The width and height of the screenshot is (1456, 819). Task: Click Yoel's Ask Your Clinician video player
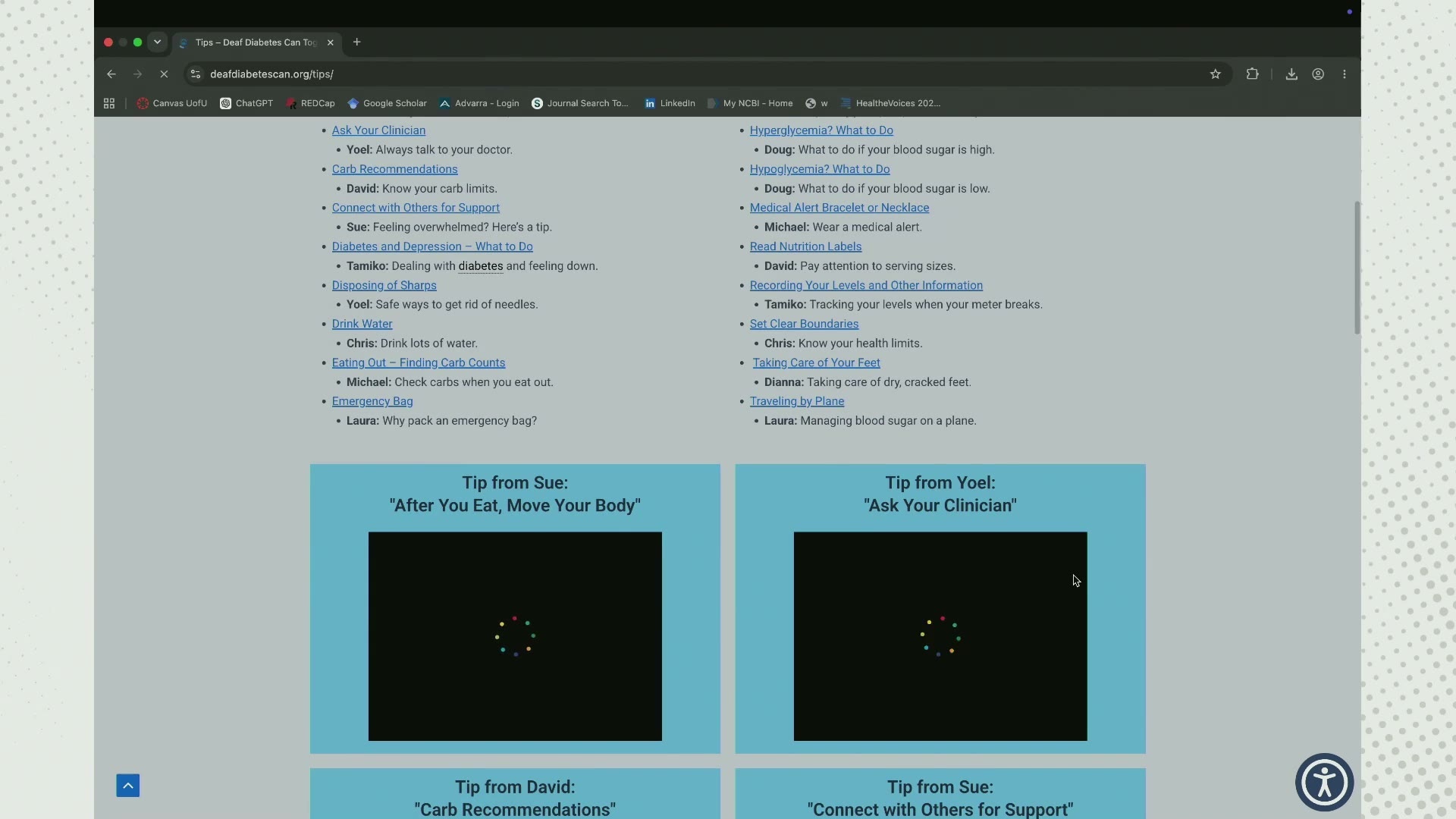pos(940,636)
